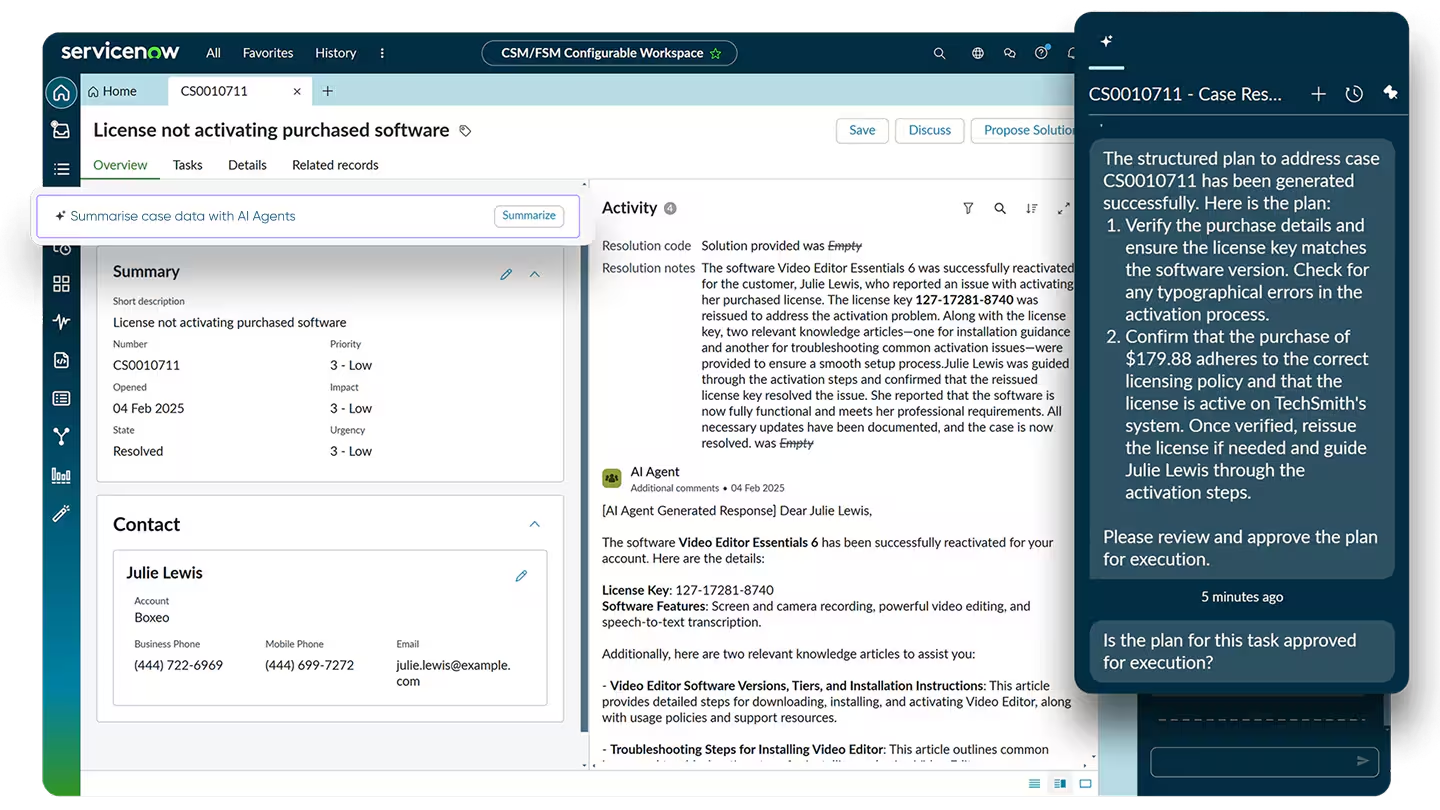1440x810 pixels.
Task: Expand the Activity panel to full screen
Action: point(1063,208)
